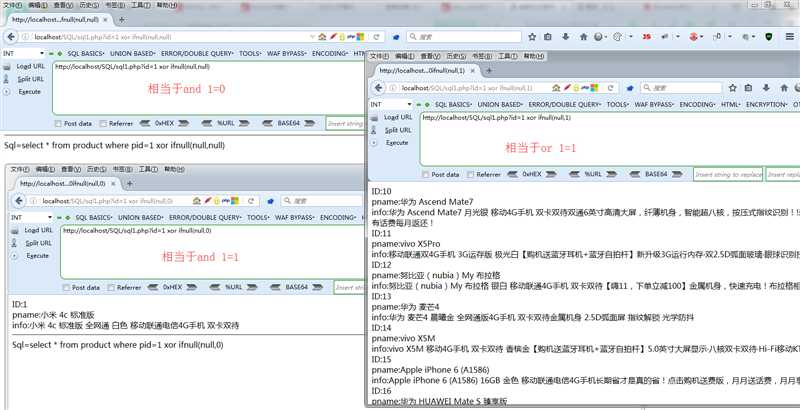Image resolution: width=800 pixels, height=410 pixels.
Task: Expand ENCRYPTION menu in ifnull(null,1) window
Action: (767, 104)
